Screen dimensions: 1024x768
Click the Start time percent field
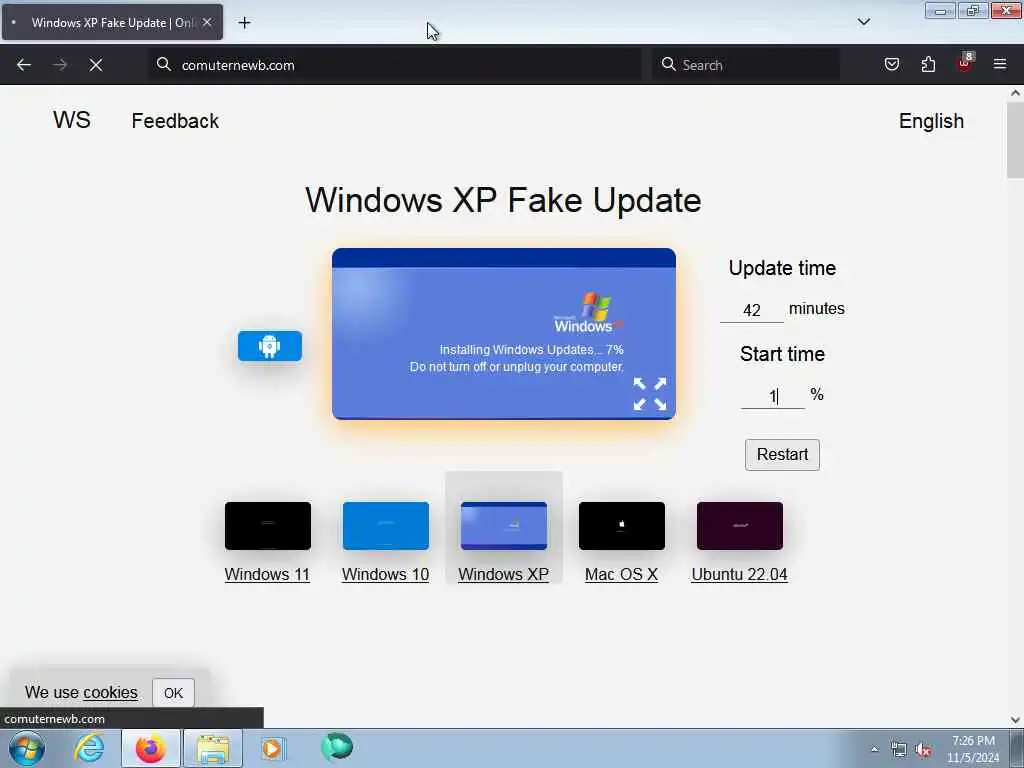click(x=773, y=396)
